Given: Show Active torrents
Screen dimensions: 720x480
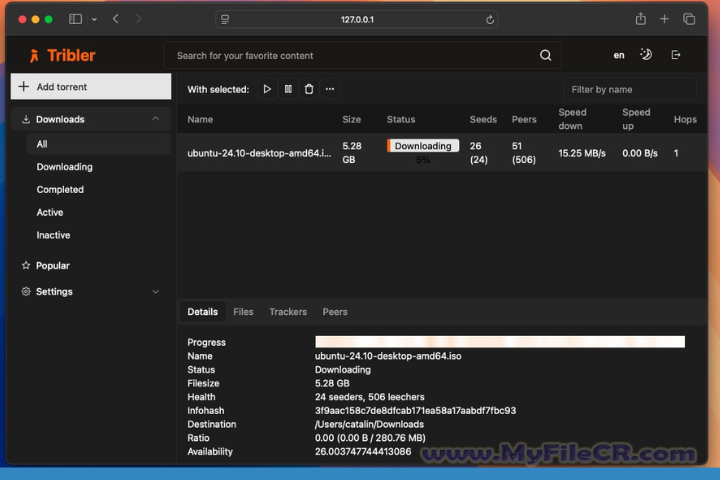Looking at the screenshot, I should coord(50,212).
